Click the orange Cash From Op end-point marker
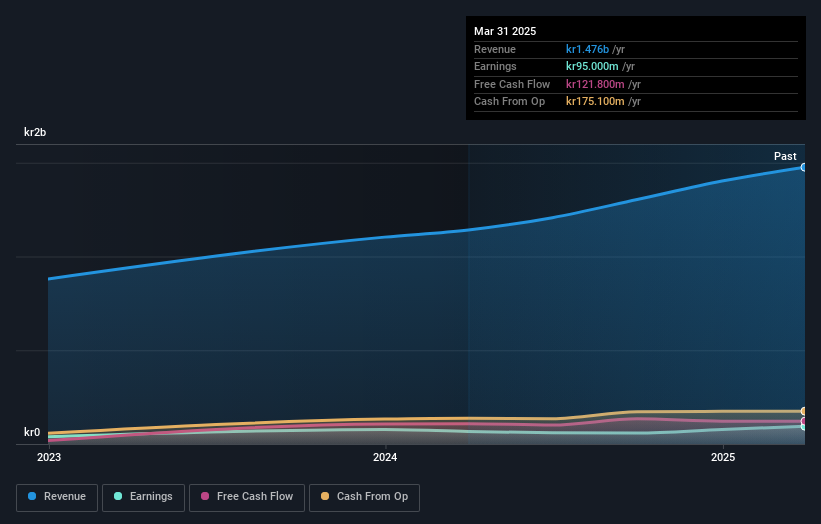821x524 pixels. 803,411
